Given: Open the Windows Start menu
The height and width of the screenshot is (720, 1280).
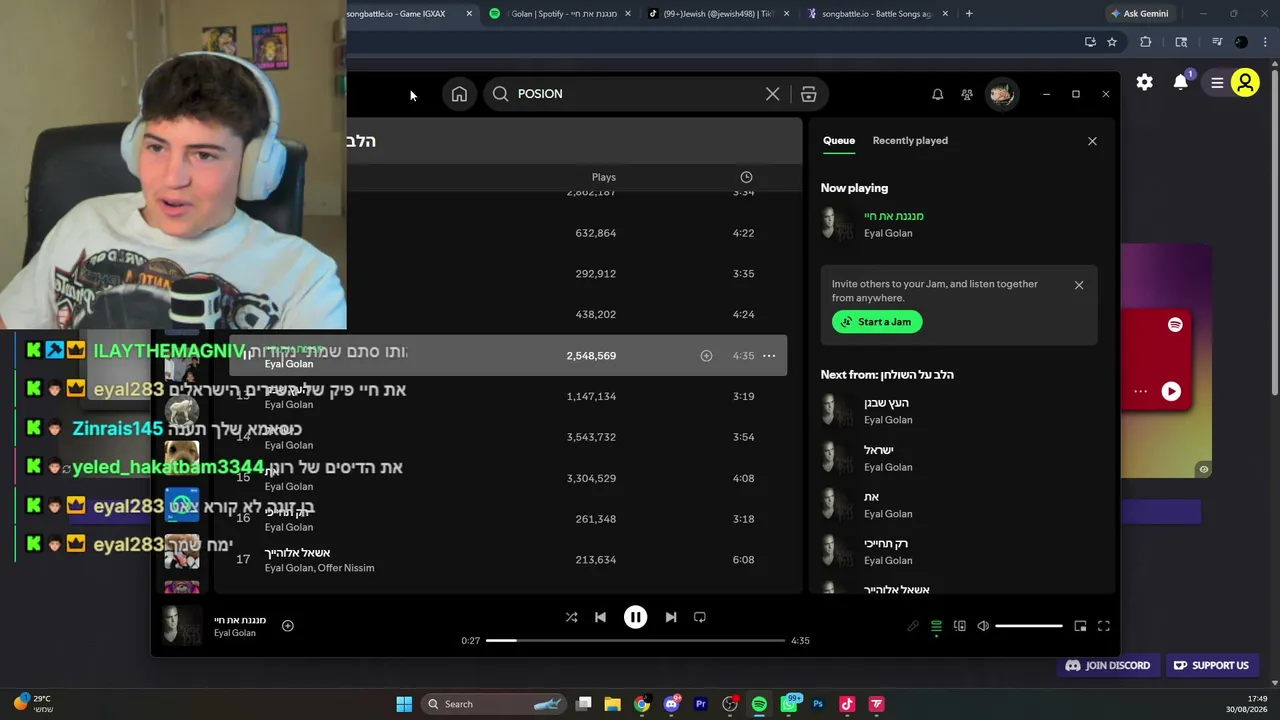Looking at the screenshot, I should [404, 704].
